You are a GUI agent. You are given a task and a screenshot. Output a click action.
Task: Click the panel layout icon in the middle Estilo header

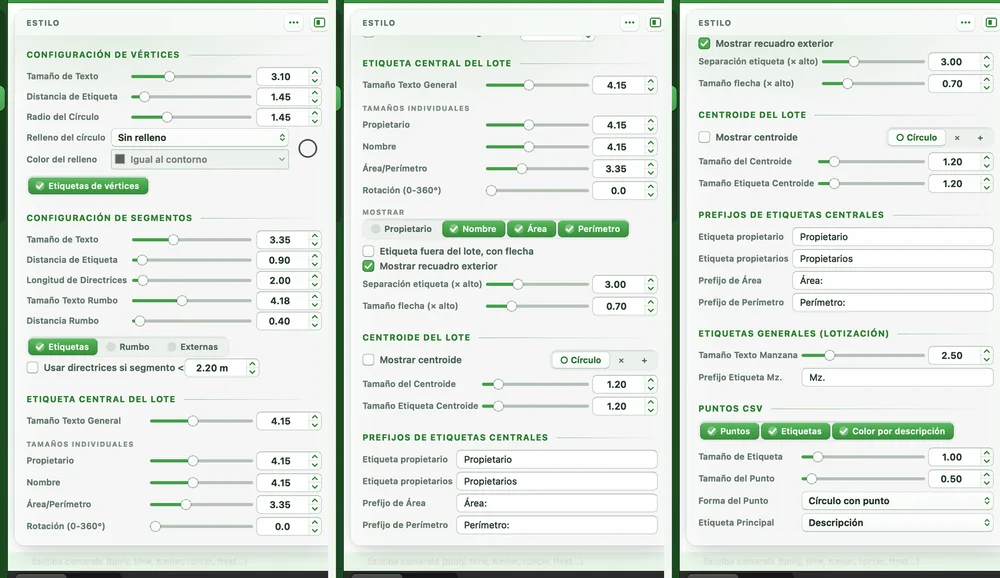coord(655,22)
